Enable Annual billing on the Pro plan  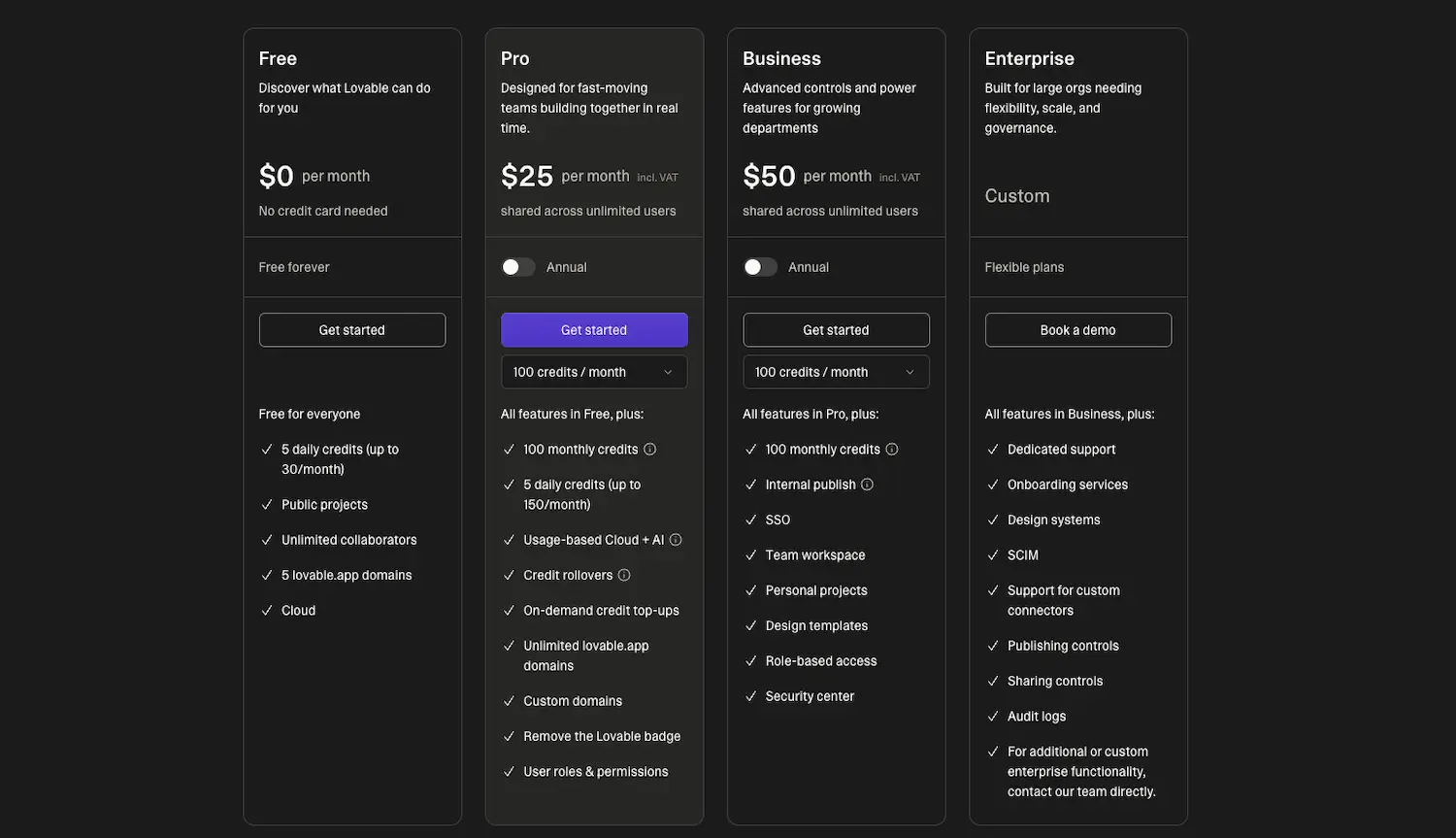517,266
